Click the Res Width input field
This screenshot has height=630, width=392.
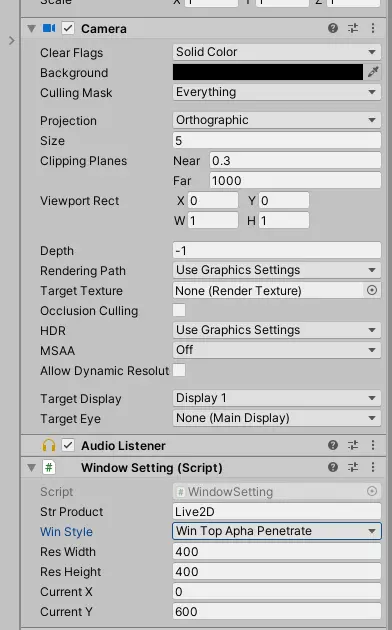click(277, 552)
